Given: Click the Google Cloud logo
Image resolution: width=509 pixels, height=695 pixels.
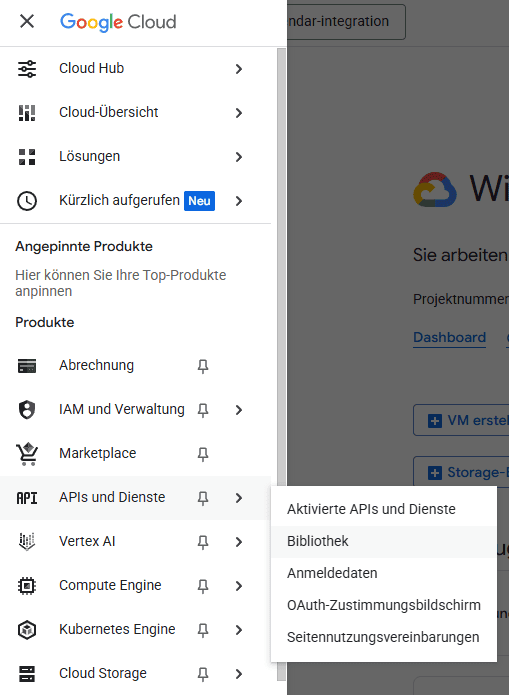Looking at the screenshot, I should coord(118,22).
